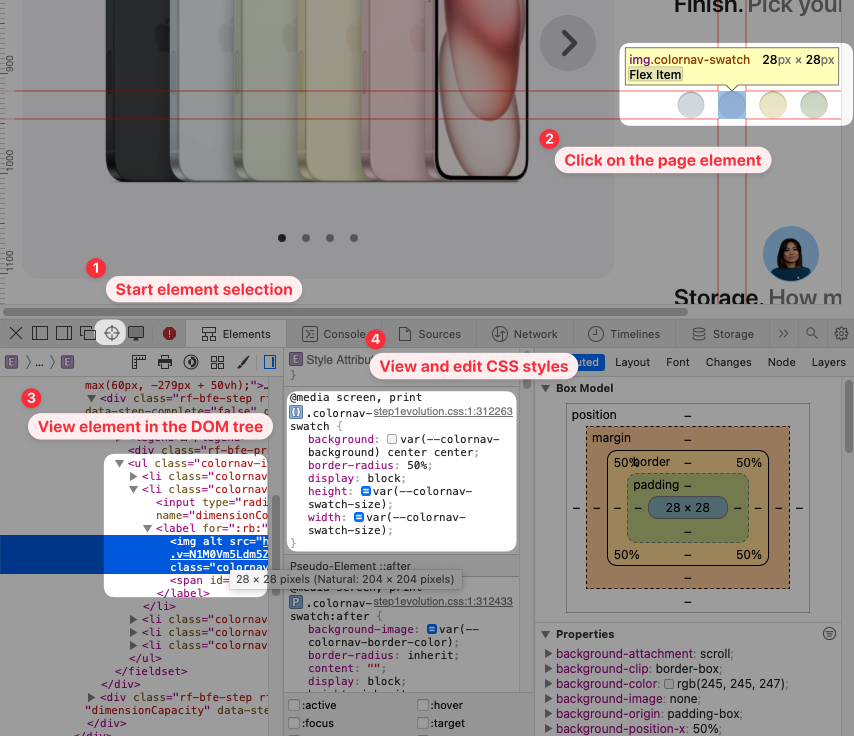Open the Properties filter options icon

(829, 634)
